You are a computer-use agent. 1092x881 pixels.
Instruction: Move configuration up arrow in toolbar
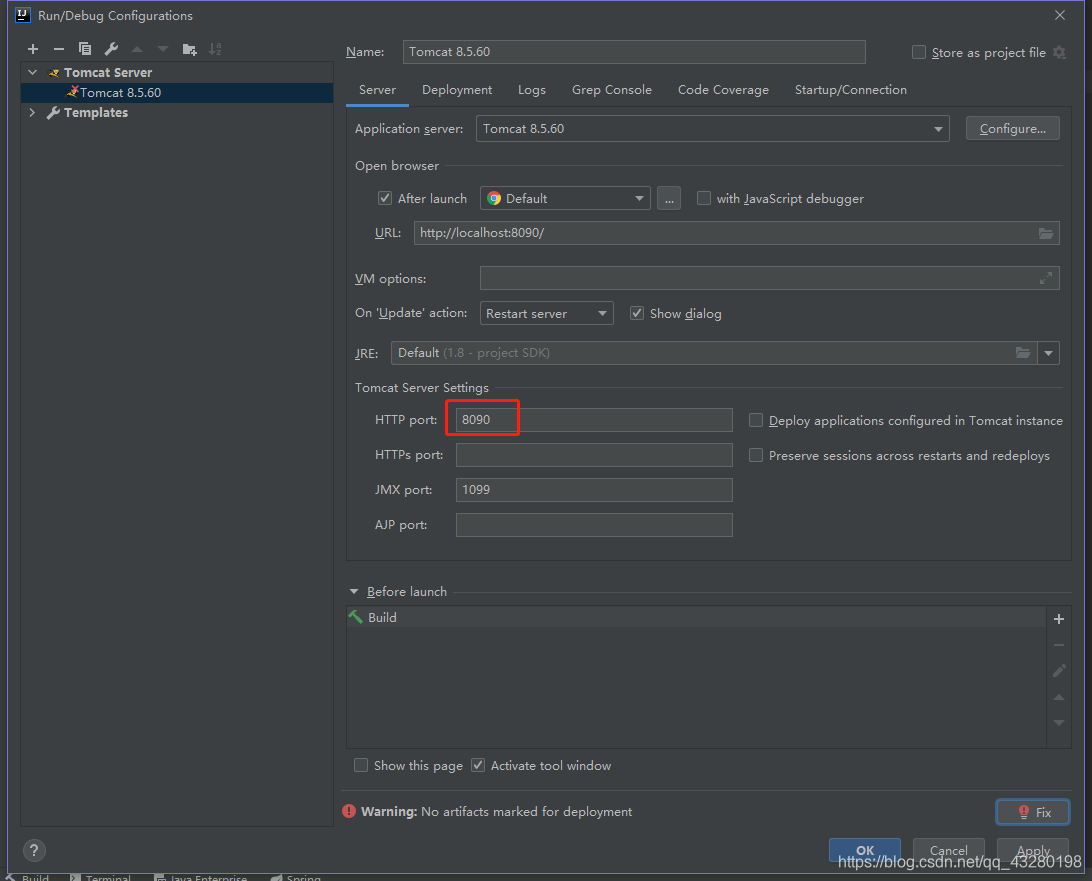pos(137,49)
